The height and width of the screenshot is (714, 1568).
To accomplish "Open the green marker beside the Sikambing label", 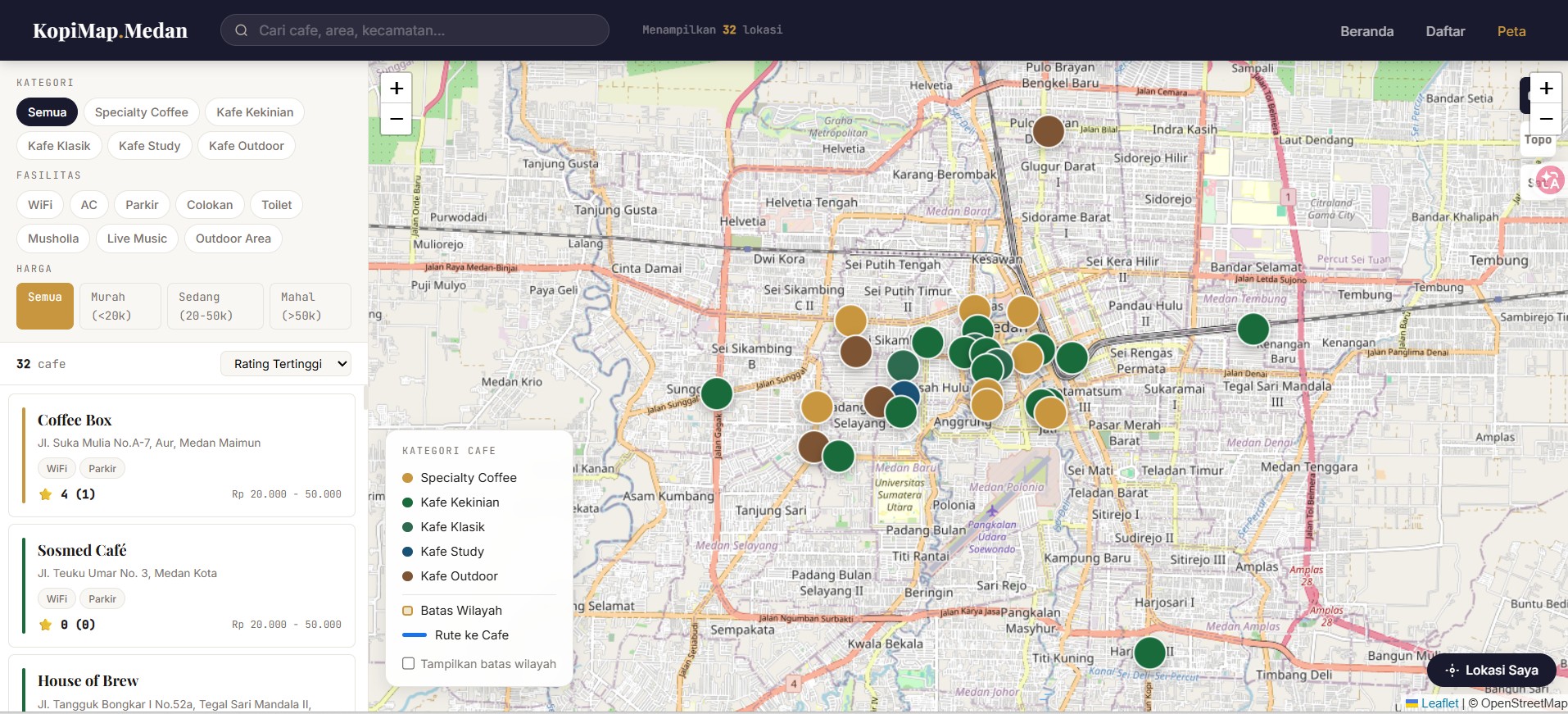I will click(x=928, y=342).
